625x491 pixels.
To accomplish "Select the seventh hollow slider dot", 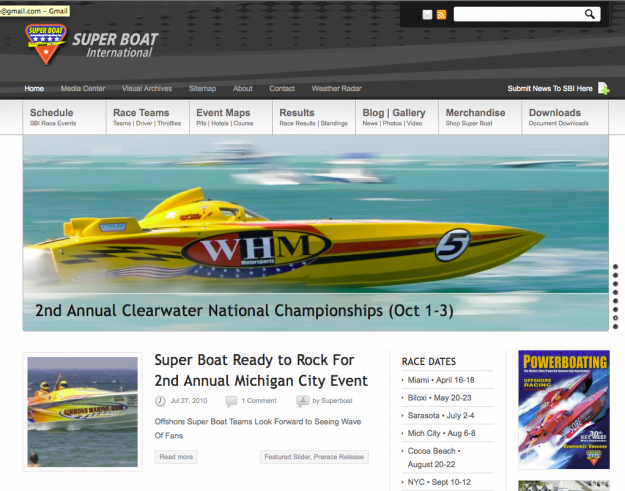I will click(x=615, y=318).
